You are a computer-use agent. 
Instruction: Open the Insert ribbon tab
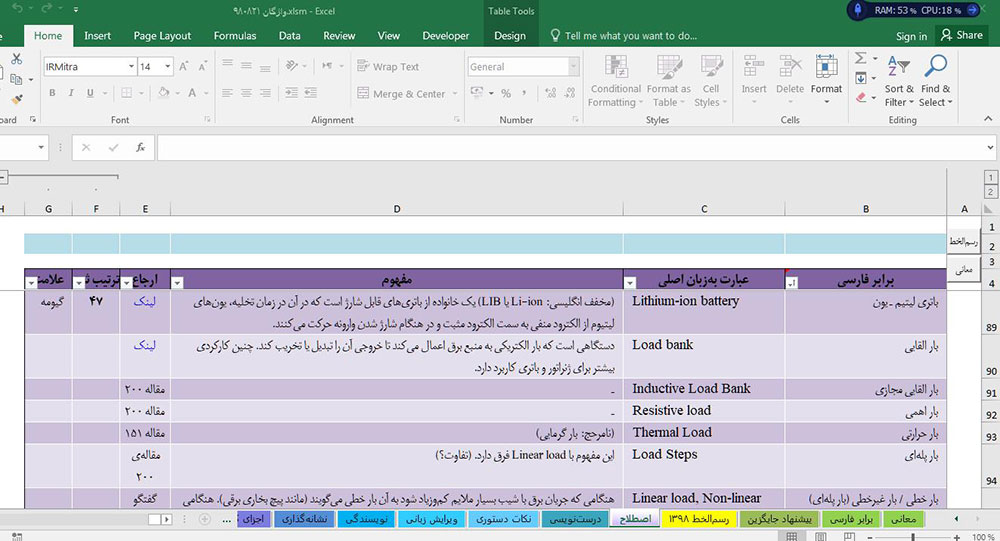(97, 36)
